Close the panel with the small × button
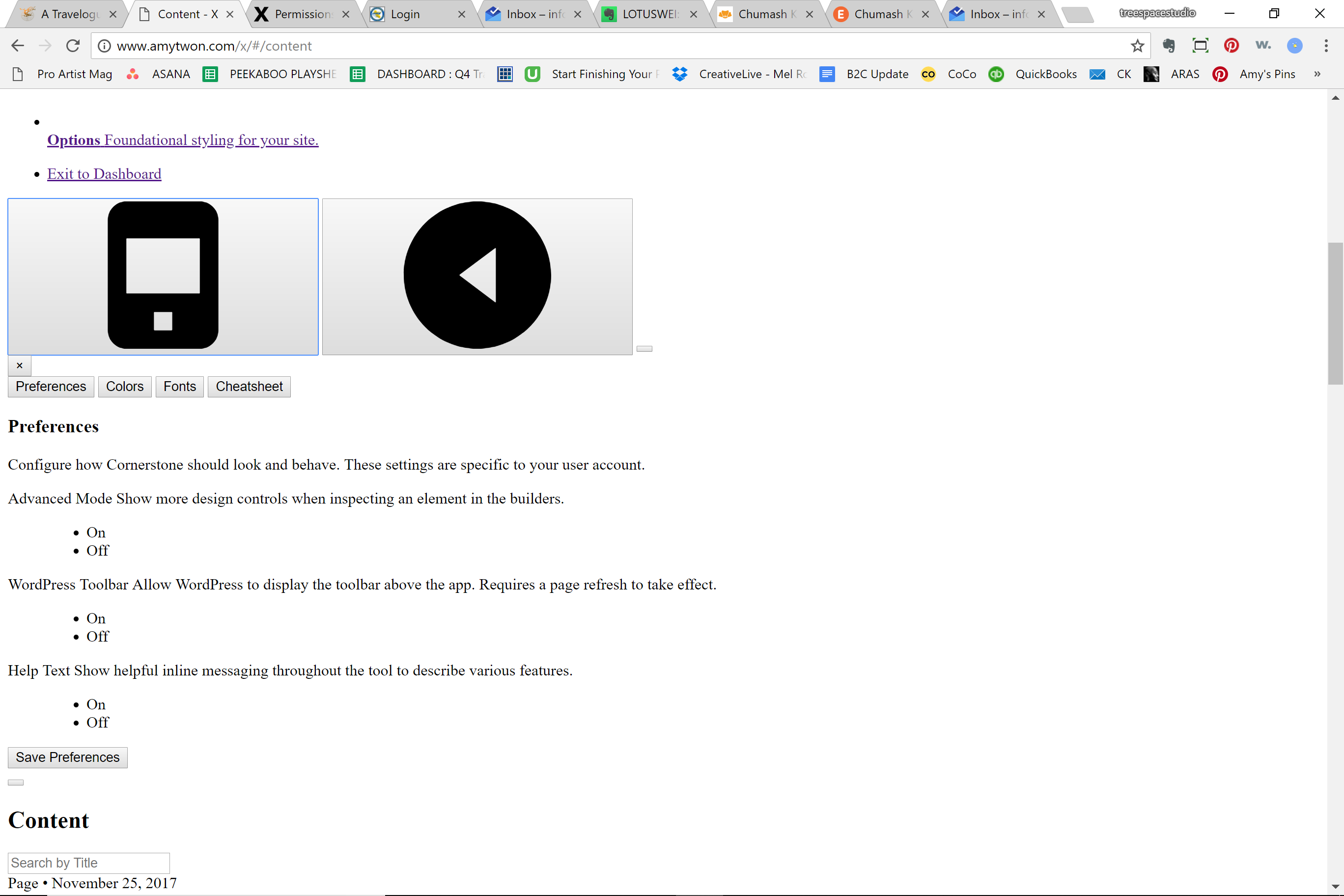This screenshot has width=1344, height=896. click(x=20, y=365)
